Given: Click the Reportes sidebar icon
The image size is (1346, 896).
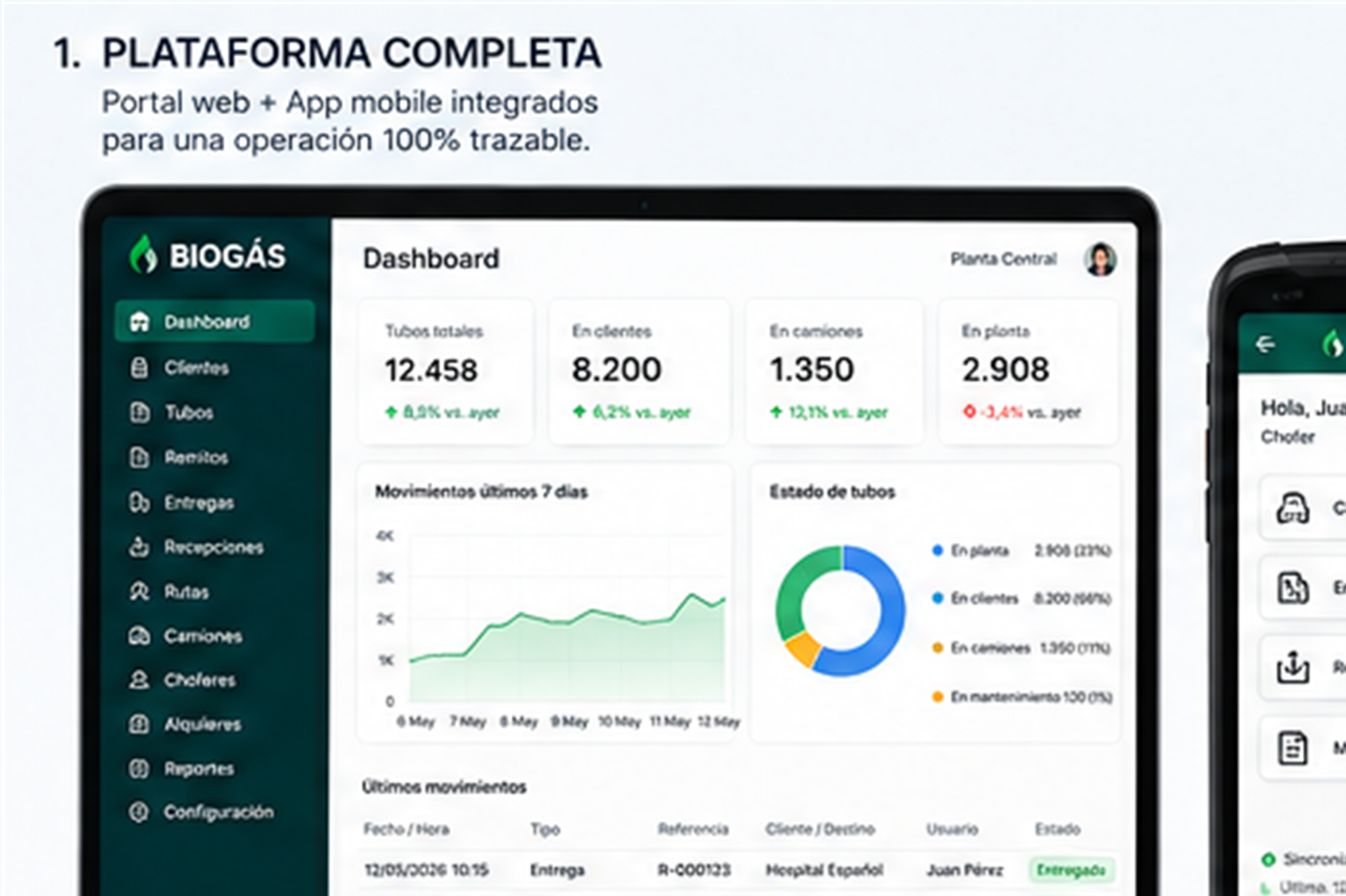Looking at the screenshot, I should [139, 769].
